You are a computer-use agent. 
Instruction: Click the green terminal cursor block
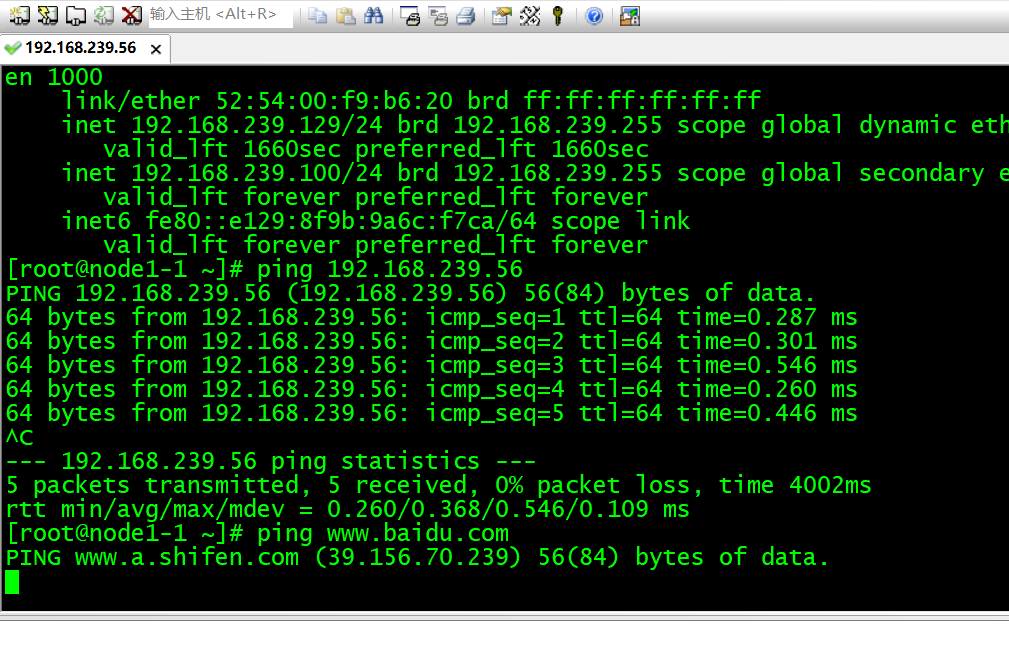[12, 582]
